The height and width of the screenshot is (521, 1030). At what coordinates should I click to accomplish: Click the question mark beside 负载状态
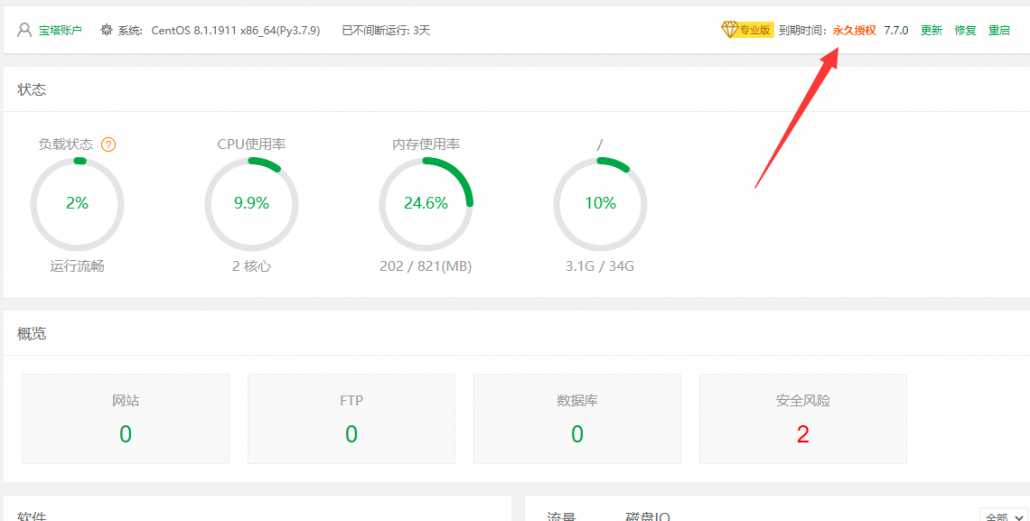(109, 144)
